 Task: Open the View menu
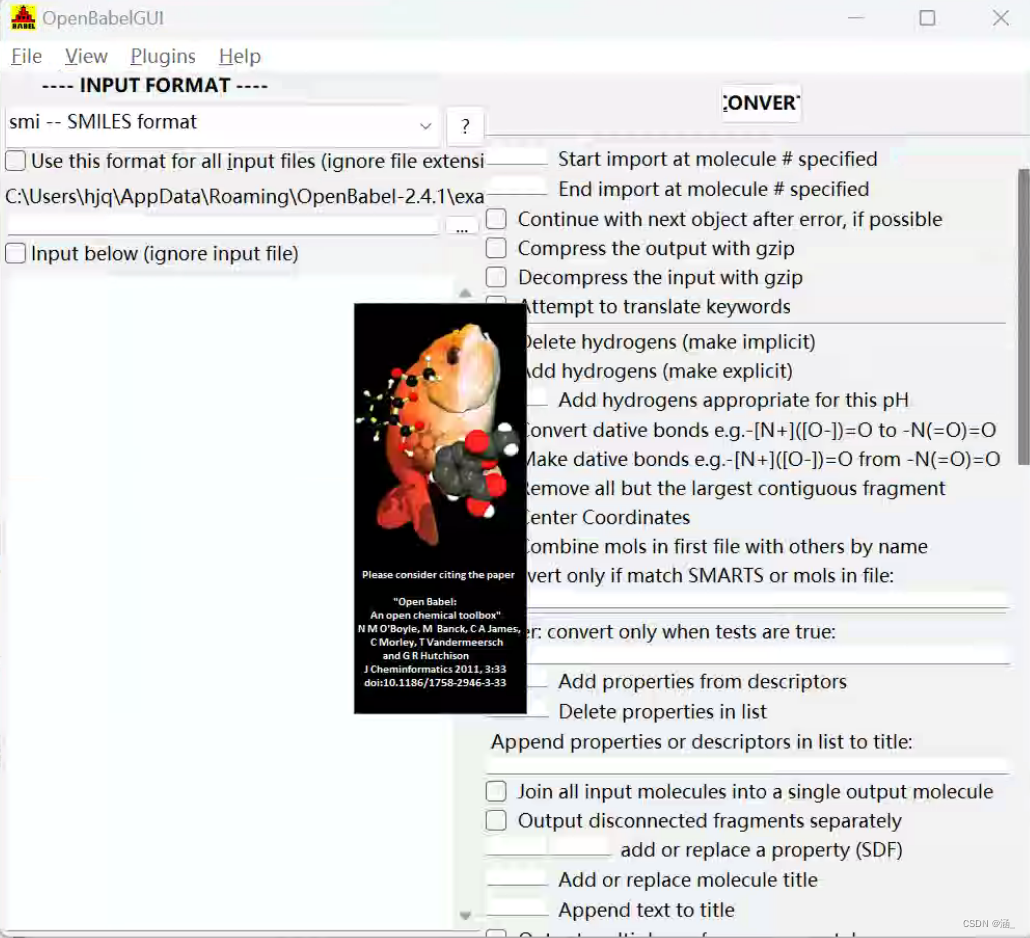pyautogui.click(x=86, y=56)
